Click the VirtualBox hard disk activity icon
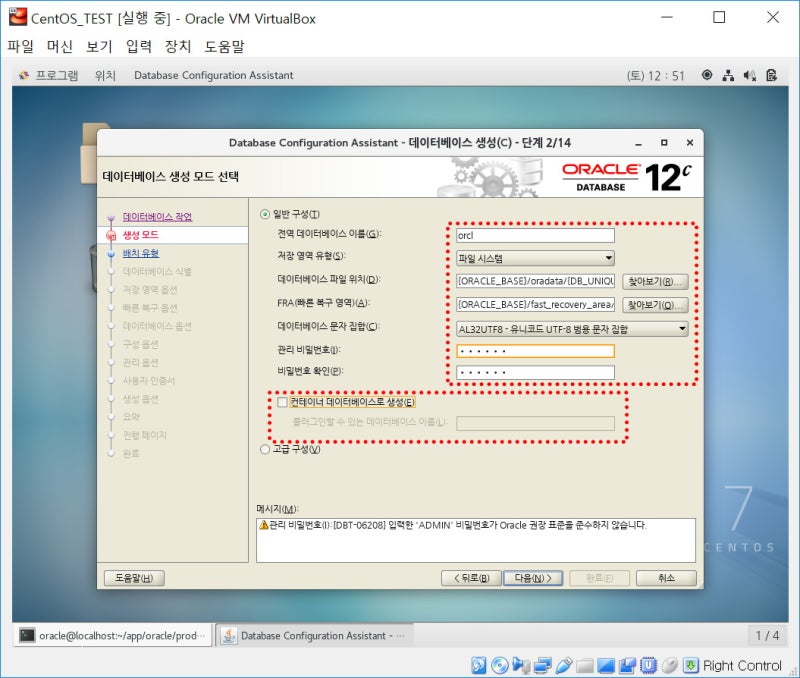Viewport: 800px width, 678px height. tap(479, 665)
